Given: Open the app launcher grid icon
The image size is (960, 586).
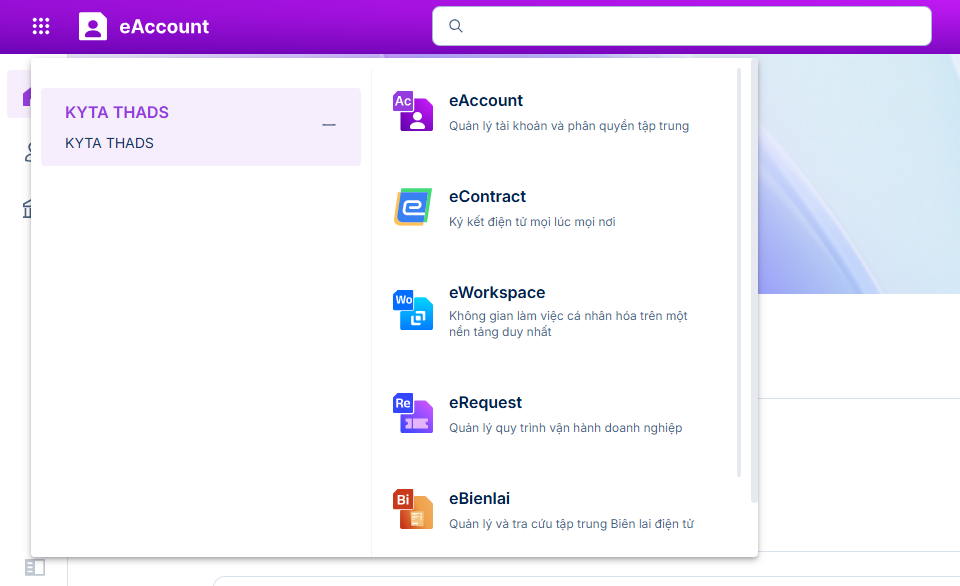Looking at the screenshot, I should point(41,27).
